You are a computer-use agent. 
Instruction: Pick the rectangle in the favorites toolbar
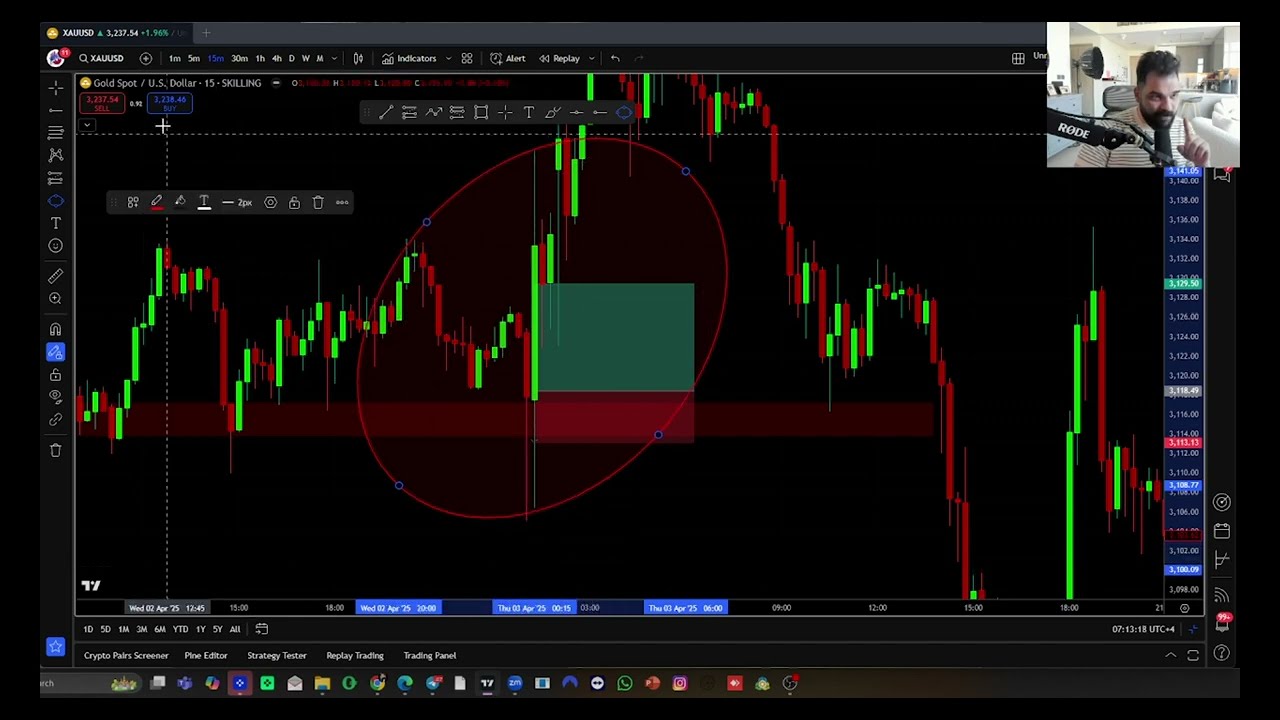pos(481,112)
